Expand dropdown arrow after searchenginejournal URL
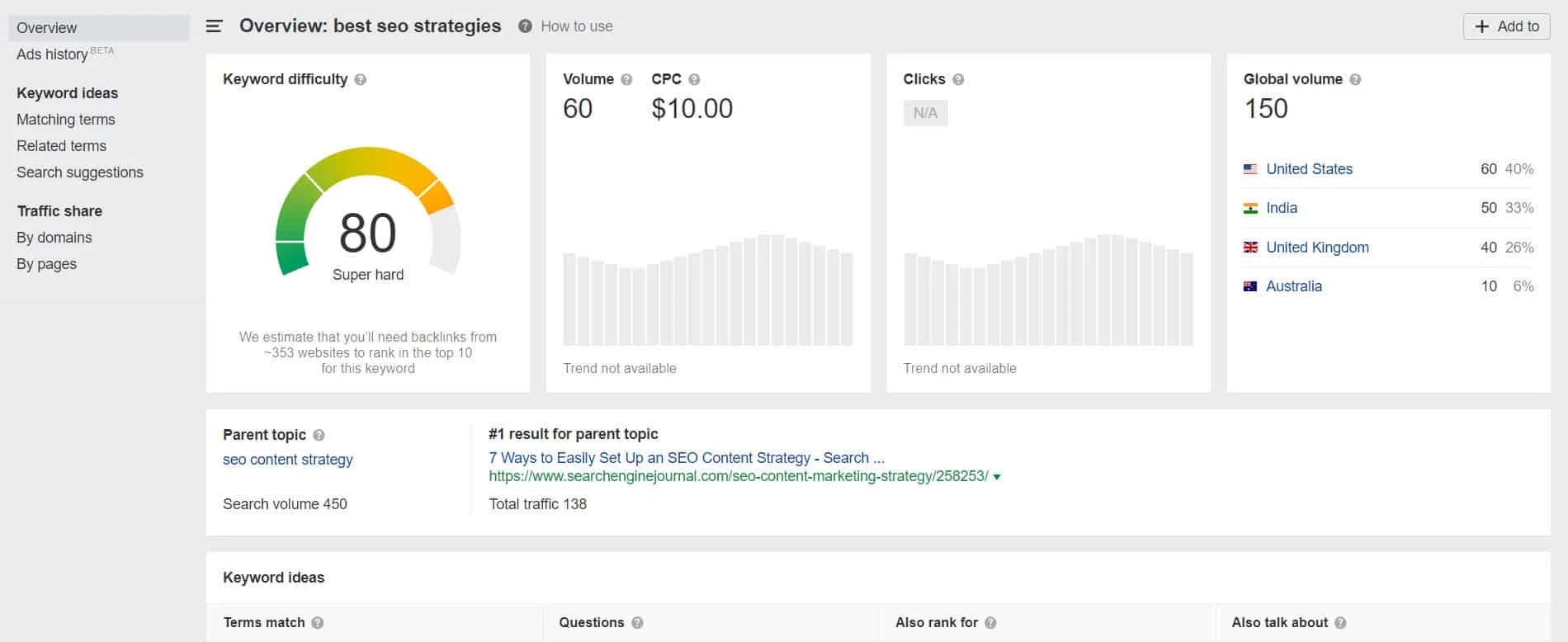1568x642 pixels. pos(997,477)
